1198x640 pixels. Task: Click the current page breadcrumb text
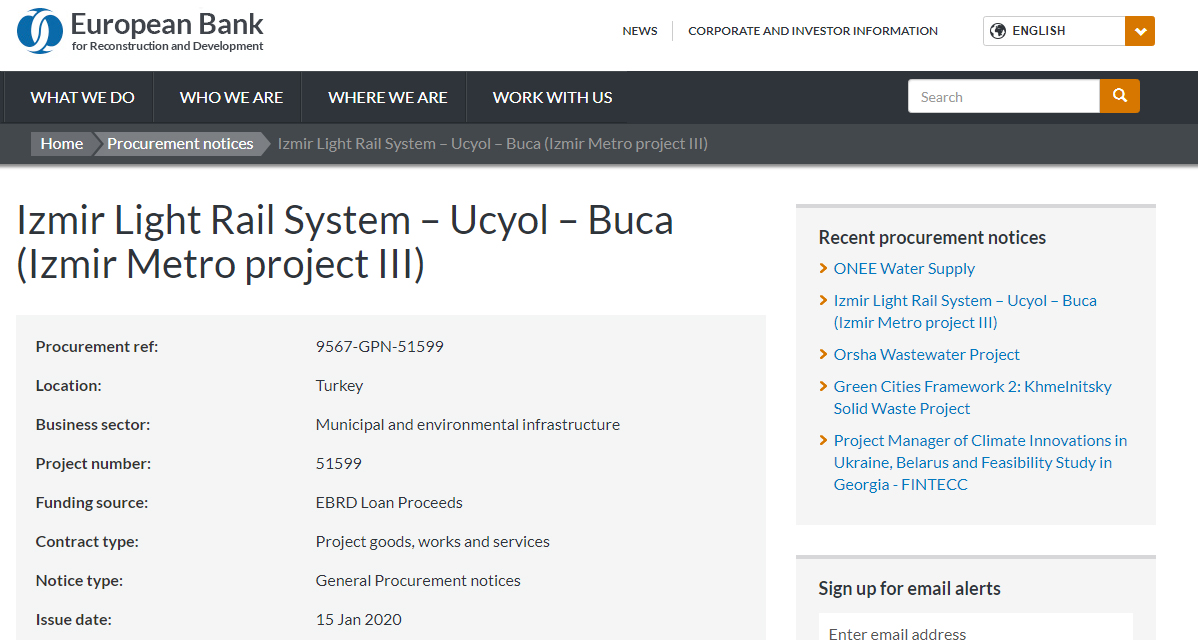click(493, 144)
